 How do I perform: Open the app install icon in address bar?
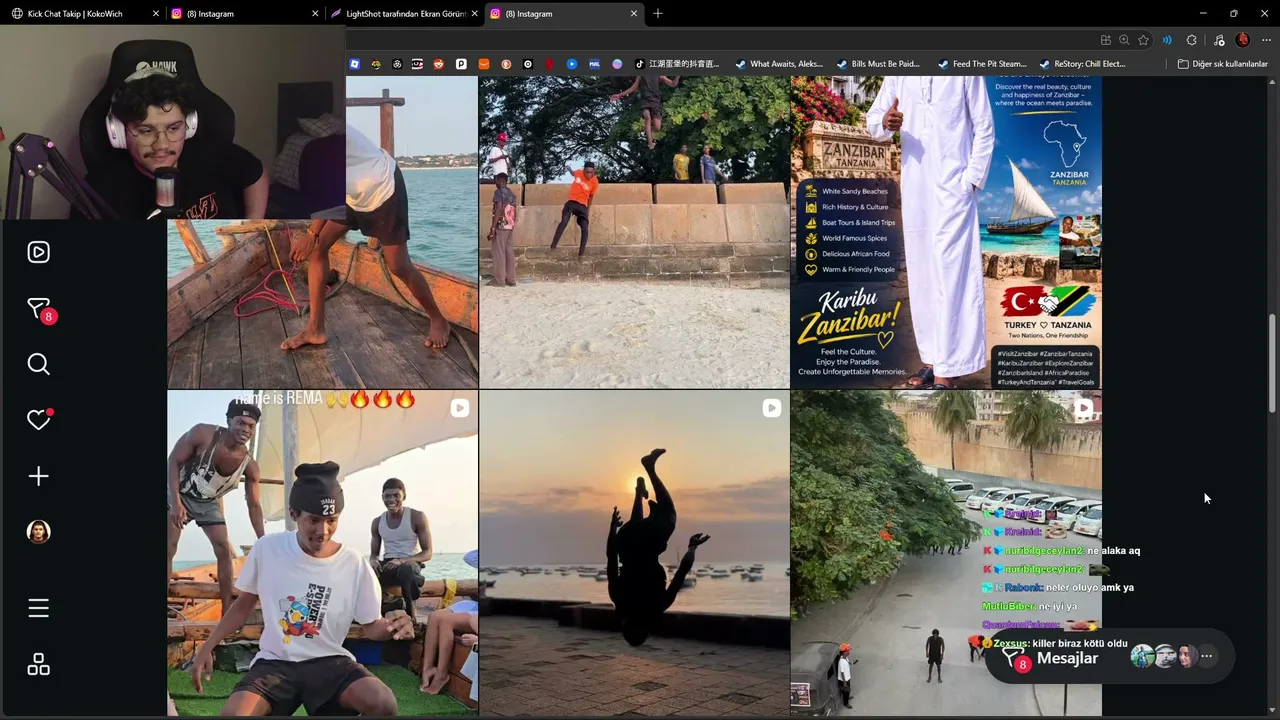[1105, 40]
